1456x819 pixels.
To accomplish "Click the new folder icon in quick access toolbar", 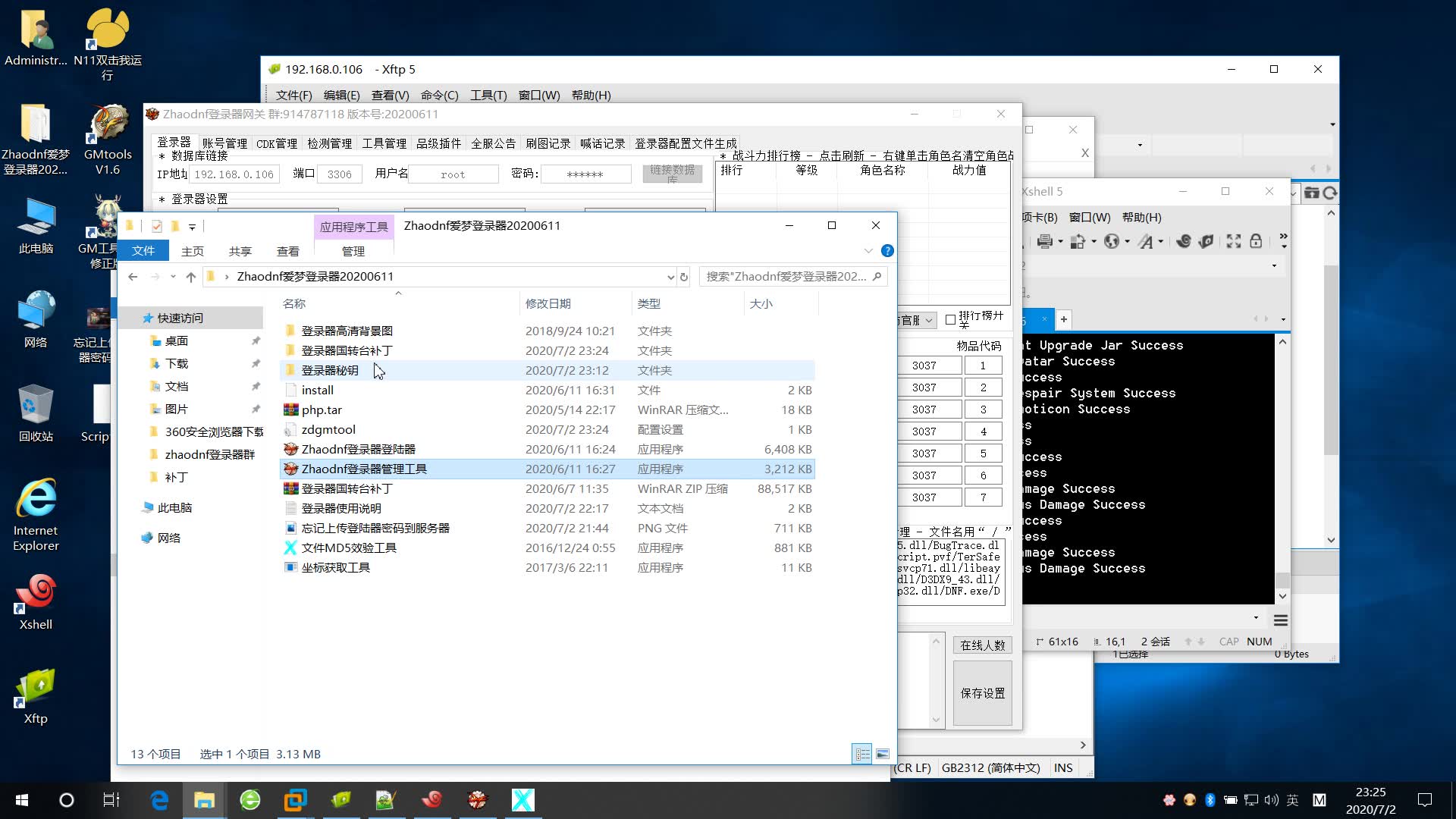I will (x=175, y=226).
